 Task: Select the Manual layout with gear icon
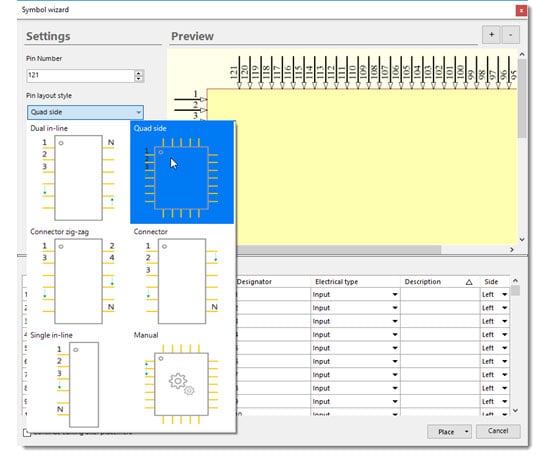(182, 380)
